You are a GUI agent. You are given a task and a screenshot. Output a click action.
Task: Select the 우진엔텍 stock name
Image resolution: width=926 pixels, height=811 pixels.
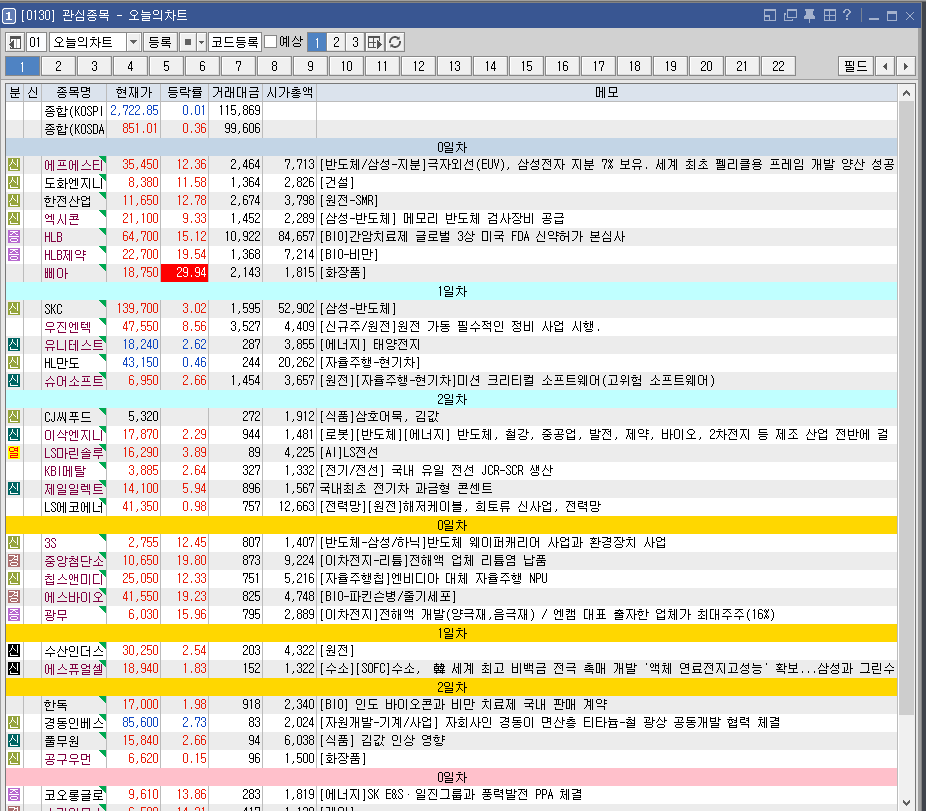[x=67, y=327]
